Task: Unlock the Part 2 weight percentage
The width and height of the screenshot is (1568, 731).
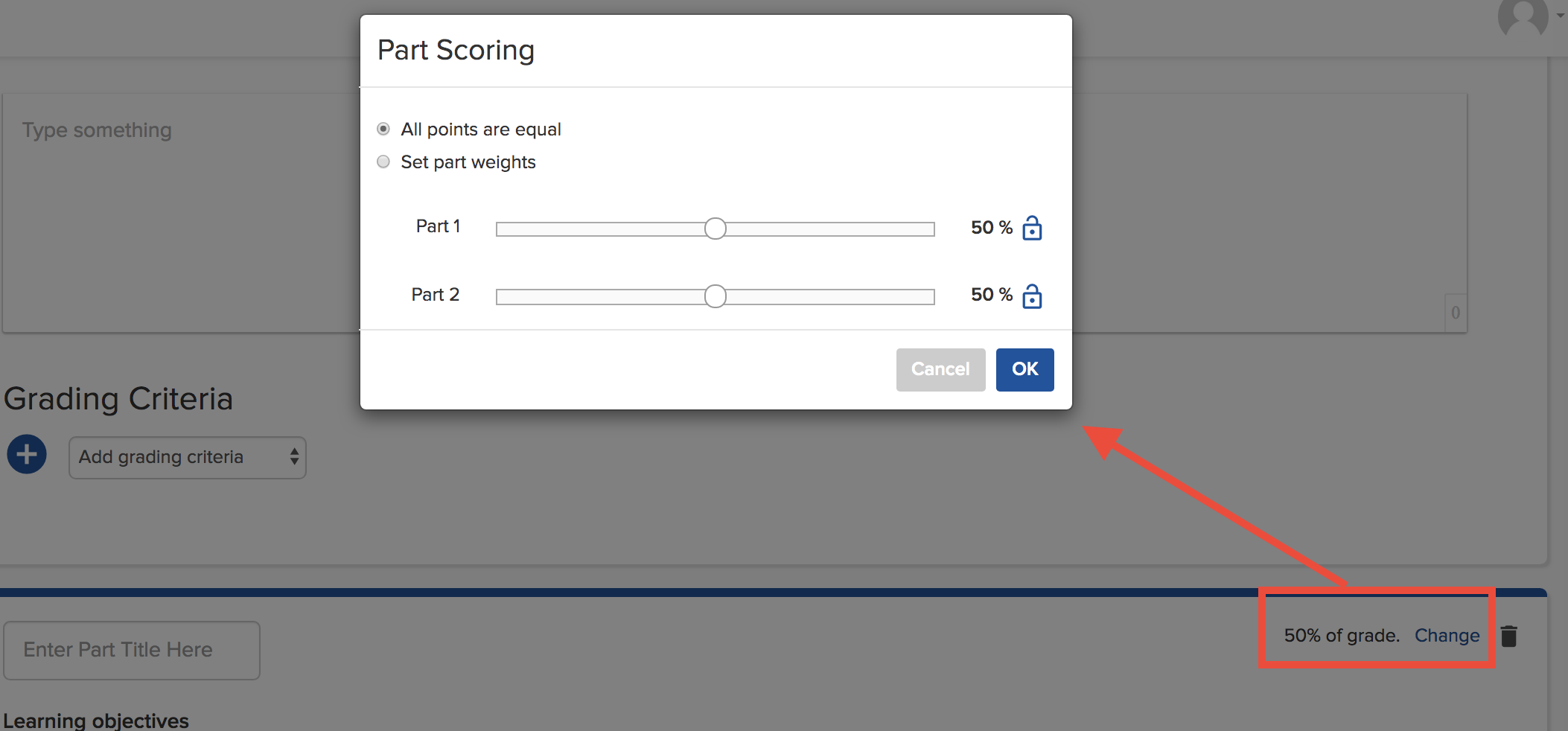Action: (x=1033, y=296)
